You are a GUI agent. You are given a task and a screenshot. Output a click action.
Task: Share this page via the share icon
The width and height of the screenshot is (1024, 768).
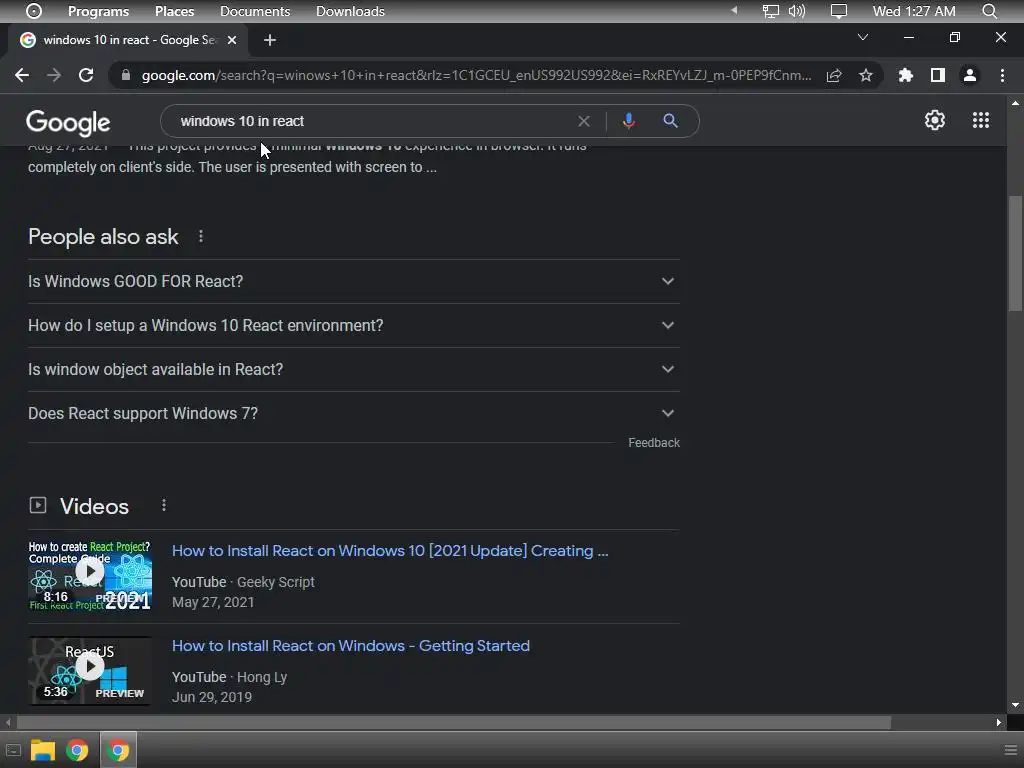click(x=834, y=76)
